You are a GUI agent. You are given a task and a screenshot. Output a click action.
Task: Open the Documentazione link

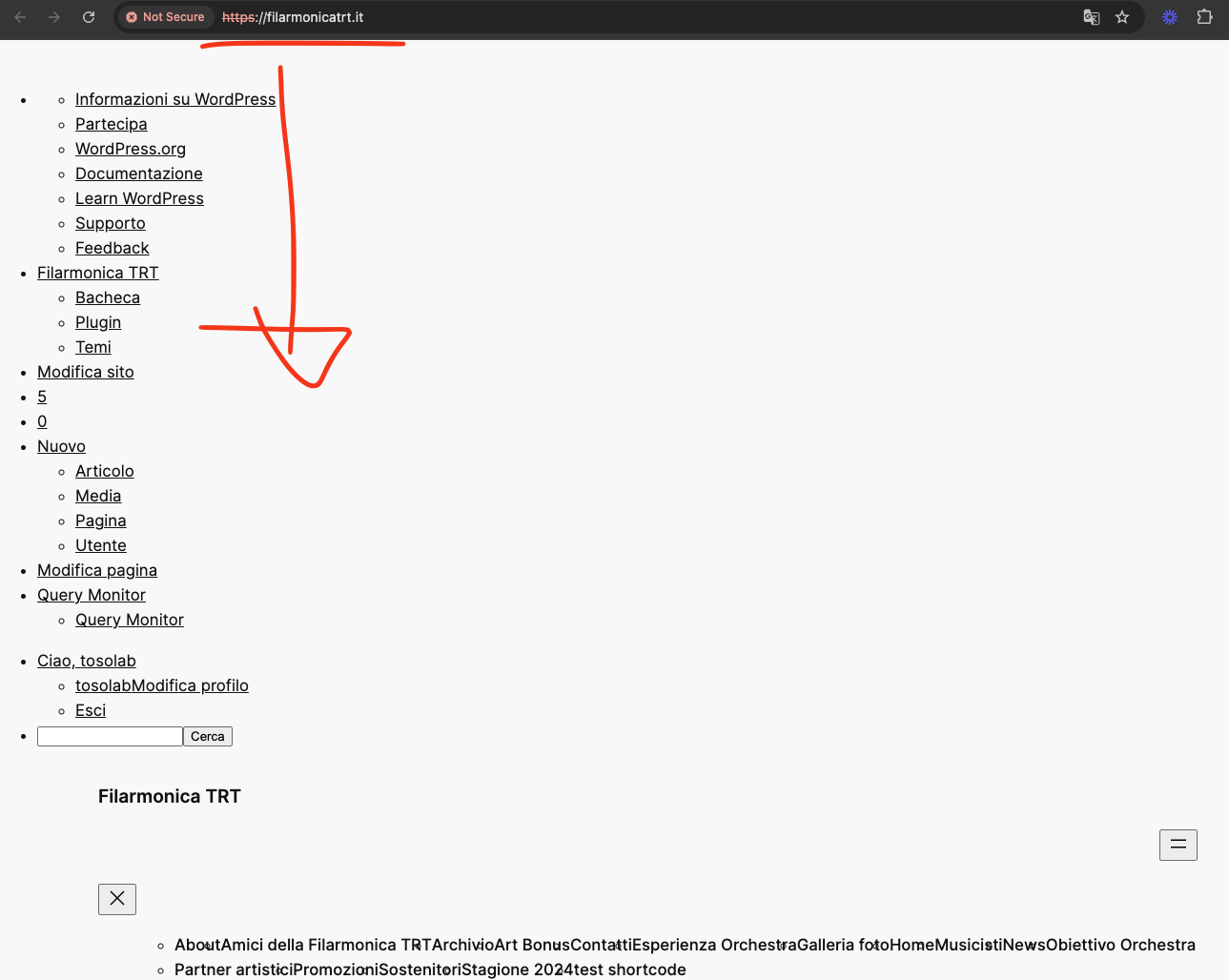[139, 174]
